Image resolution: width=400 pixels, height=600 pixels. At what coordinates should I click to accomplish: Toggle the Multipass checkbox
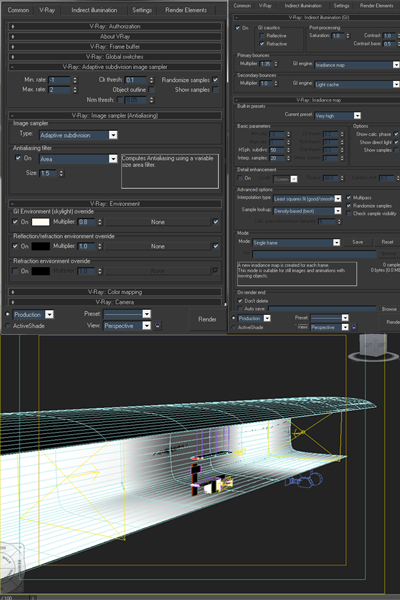[x=349, y=197]
